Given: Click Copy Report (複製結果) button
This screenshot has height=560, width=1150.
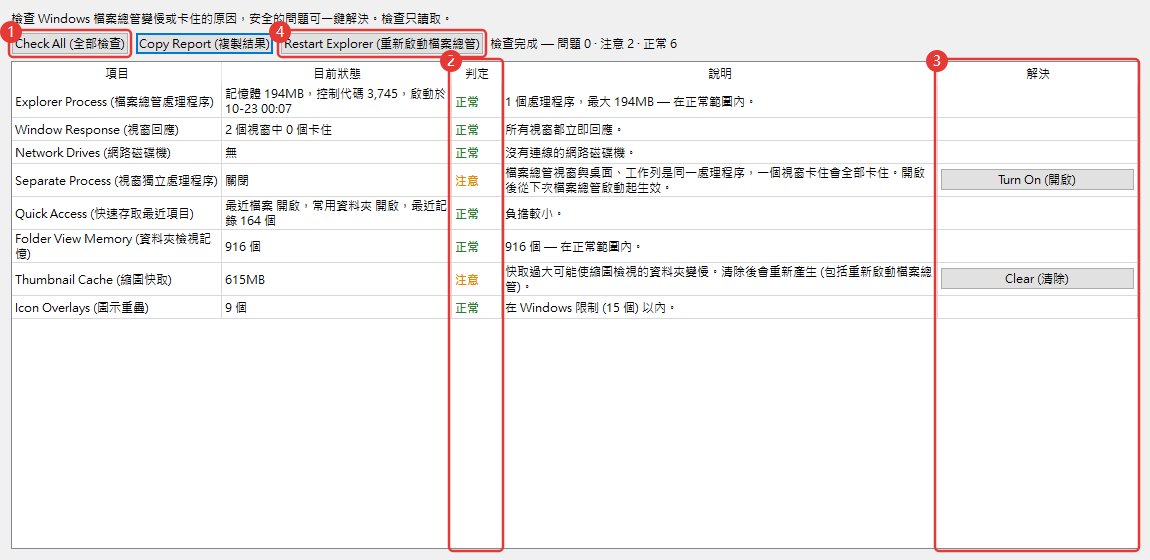Looking at the screenshot, I should (x=204, y=44).
